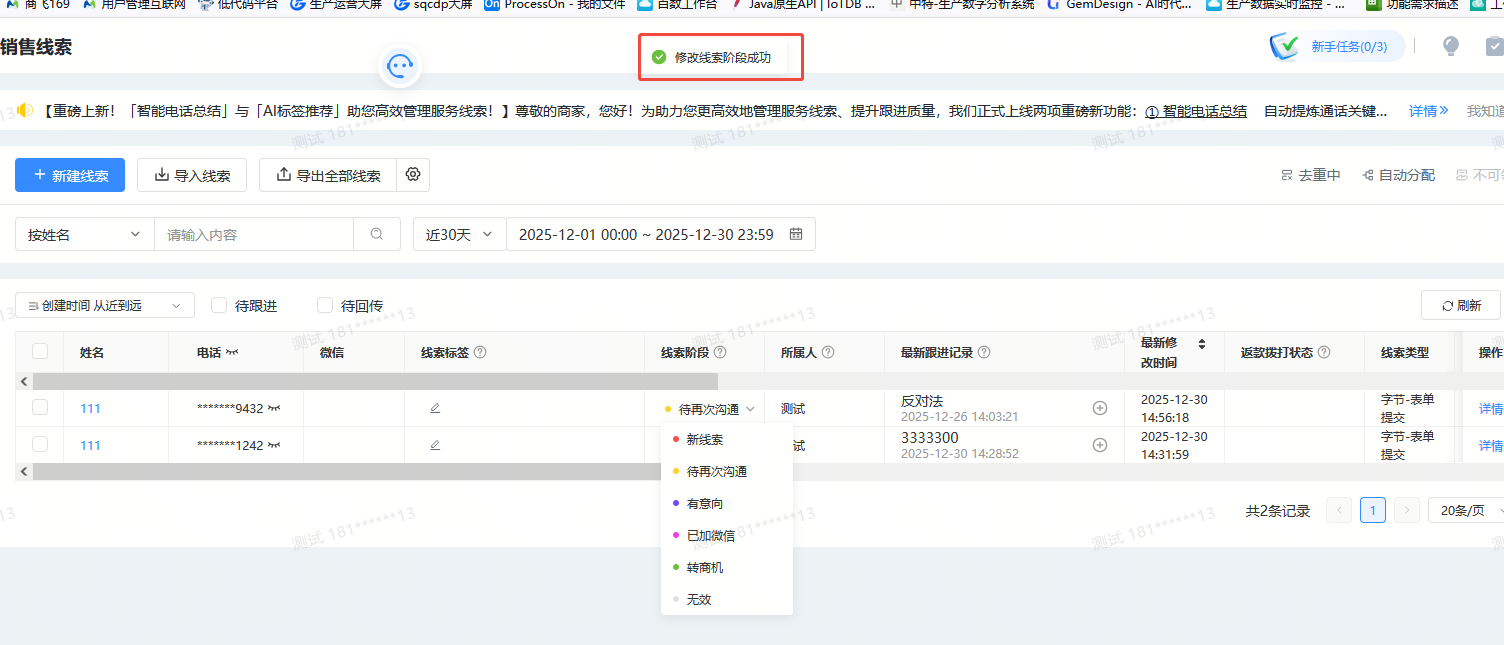Toggle phone number visibility eye in header
Viewport: 1504px width, 645px height.
[232, 352]
